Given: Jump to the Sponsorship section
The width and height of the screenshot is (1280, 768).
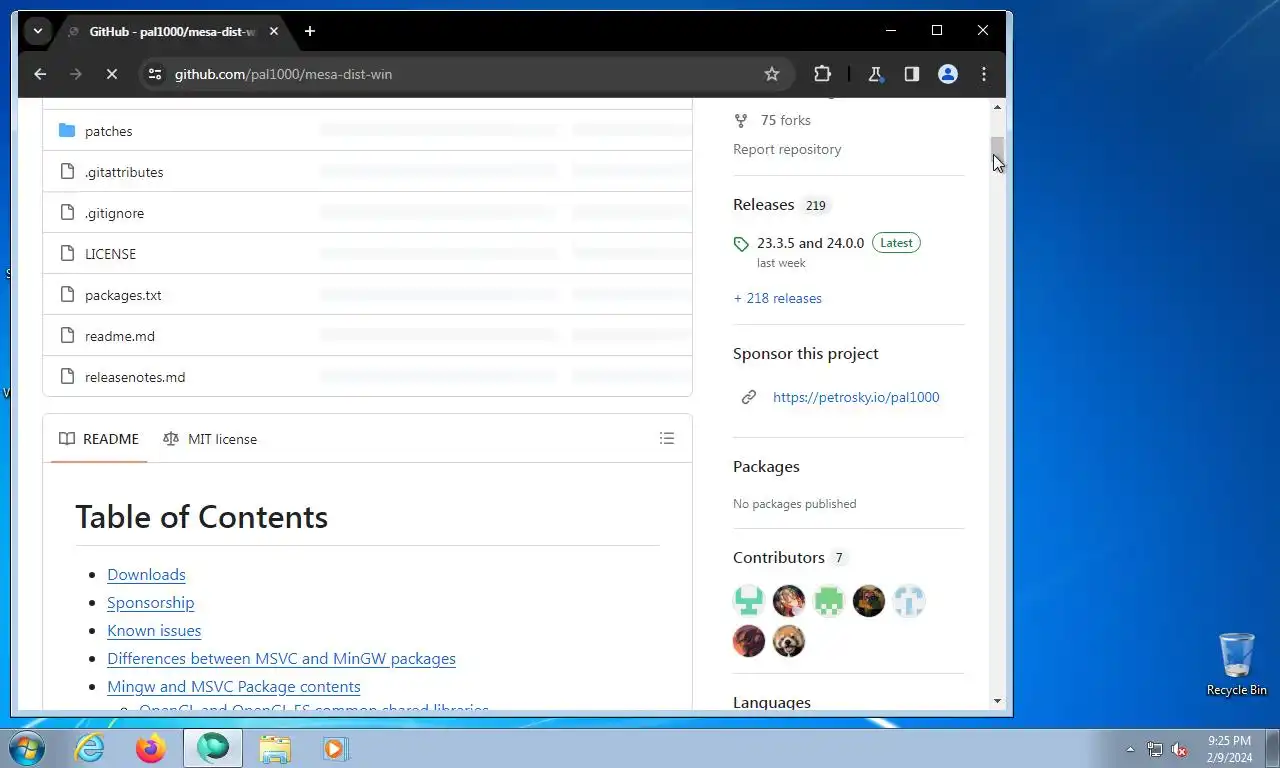Looking at the screenshot, I should coord(150,602).
